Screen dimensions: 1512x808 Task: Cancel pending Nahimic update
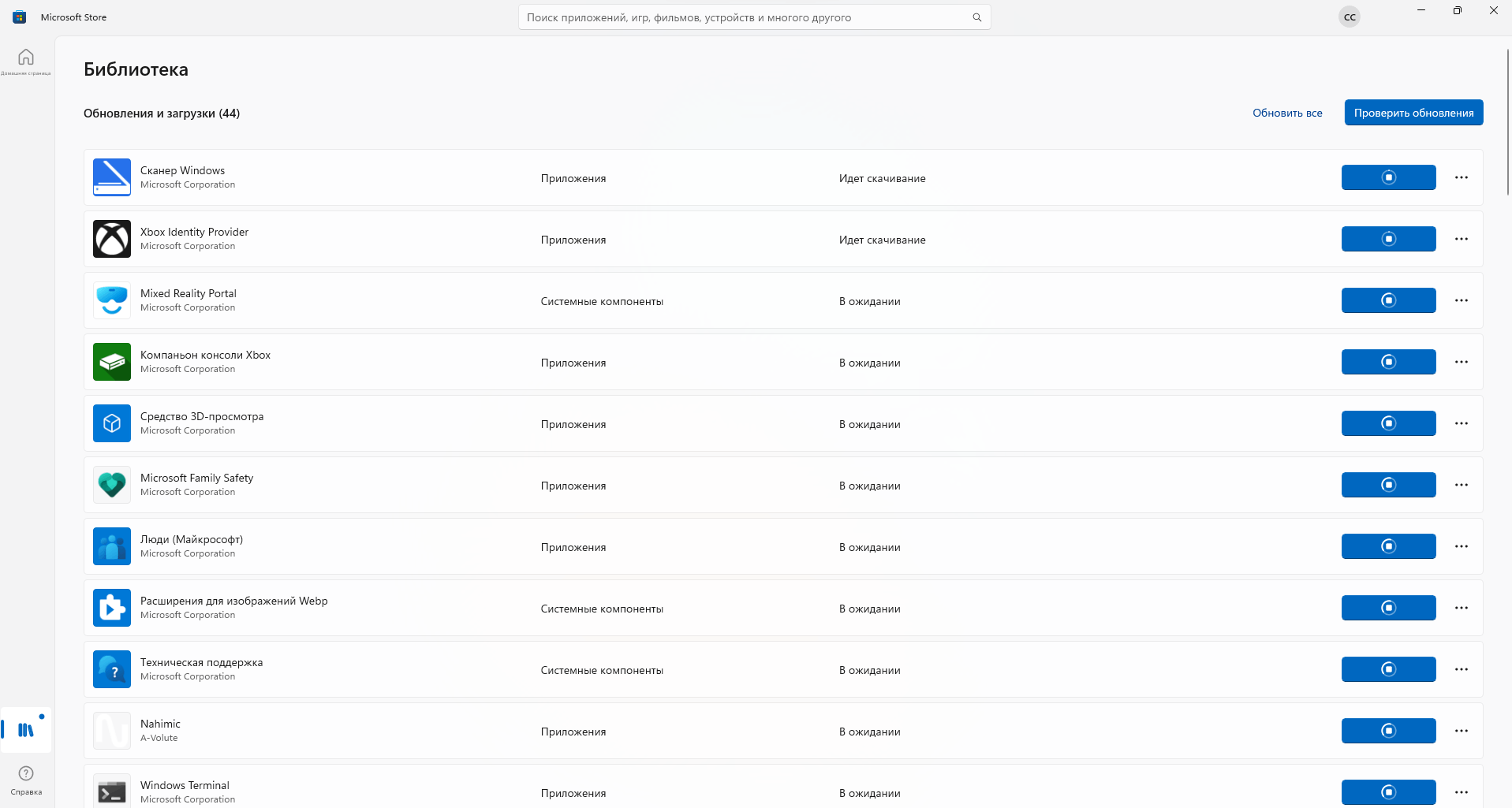click(x=1388, y=731)
